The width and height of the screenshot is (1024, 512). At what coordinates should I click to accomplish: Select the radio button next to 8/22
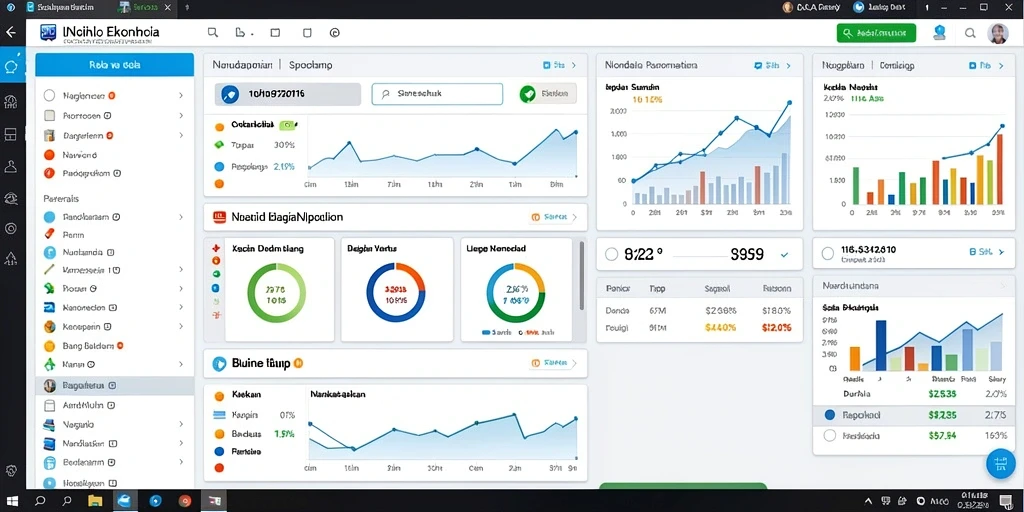point(611,254)
